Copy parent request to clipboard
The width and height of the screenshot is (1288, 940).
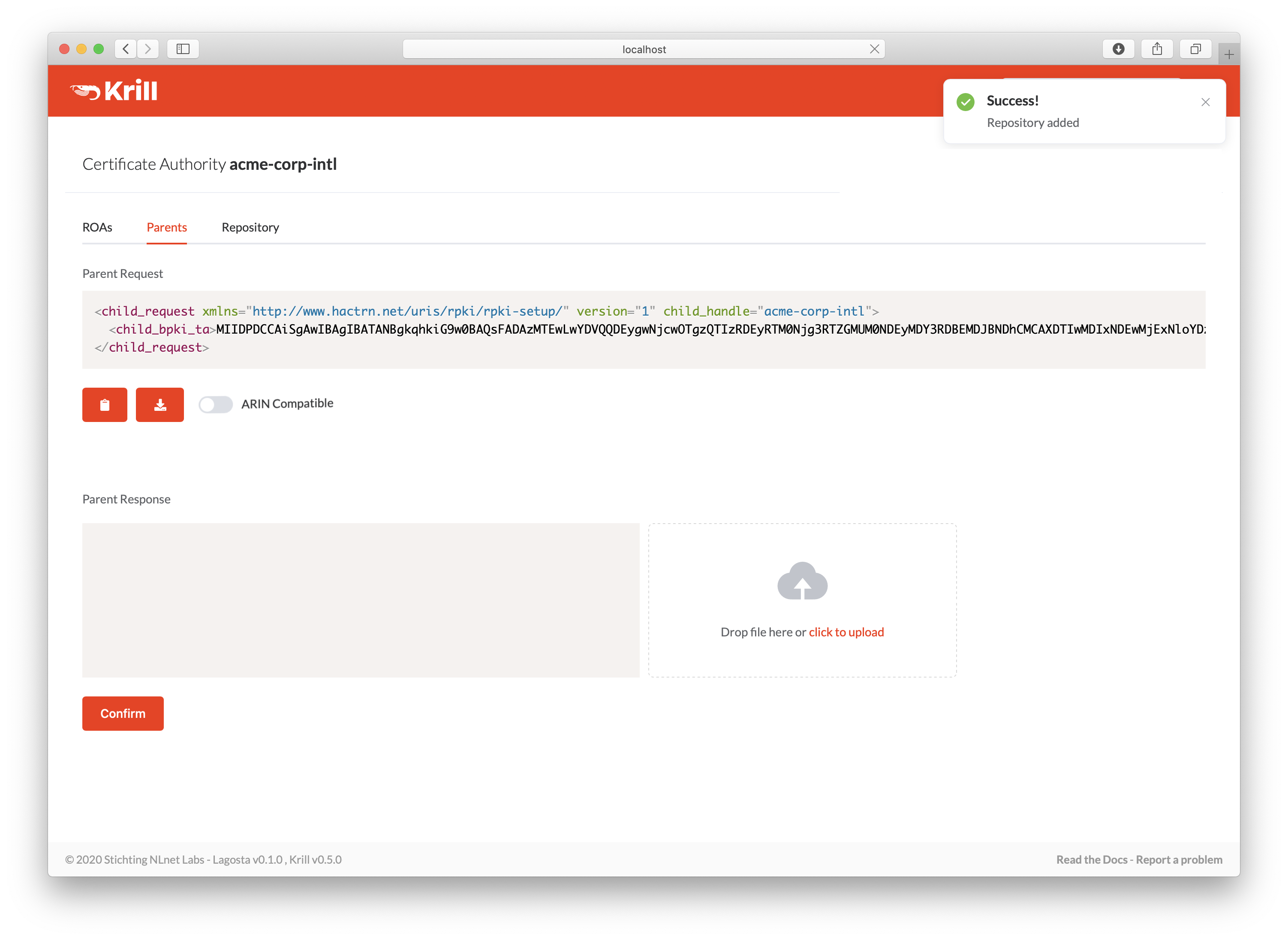[x=105, y=404]
